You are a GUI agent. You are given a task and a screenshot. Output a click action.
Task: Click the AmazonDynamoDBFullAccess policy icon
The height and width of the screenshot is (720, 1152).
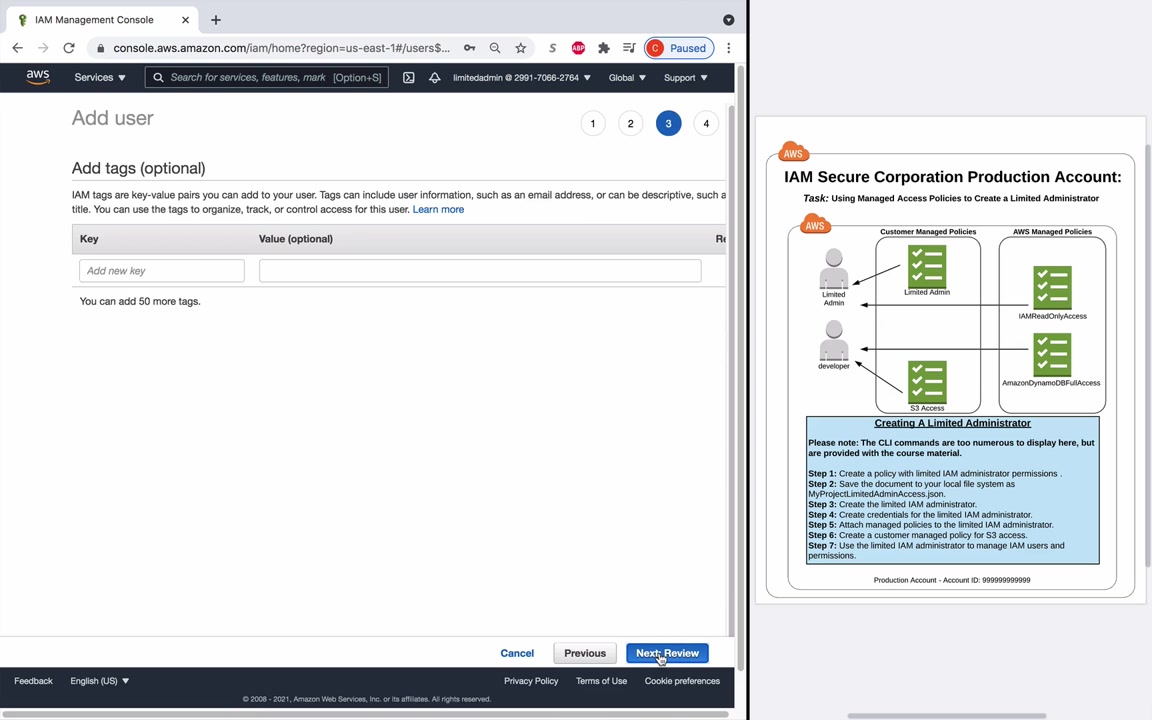1052,355
